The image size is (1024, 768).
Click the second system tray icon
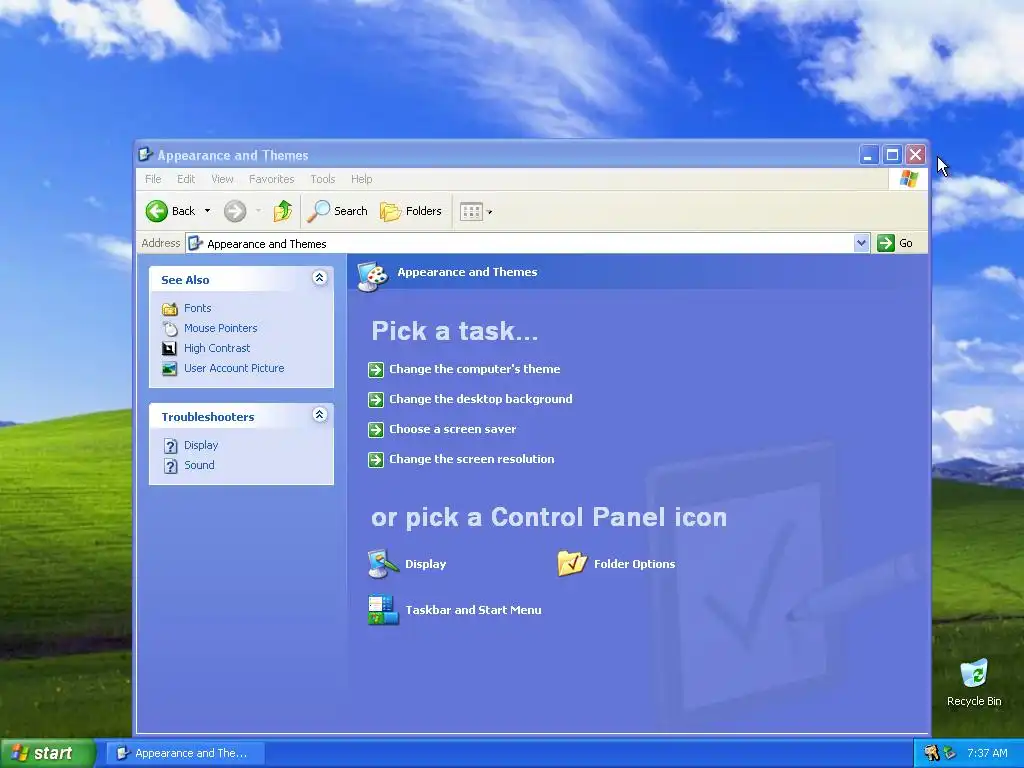click(x=950, y=753)
